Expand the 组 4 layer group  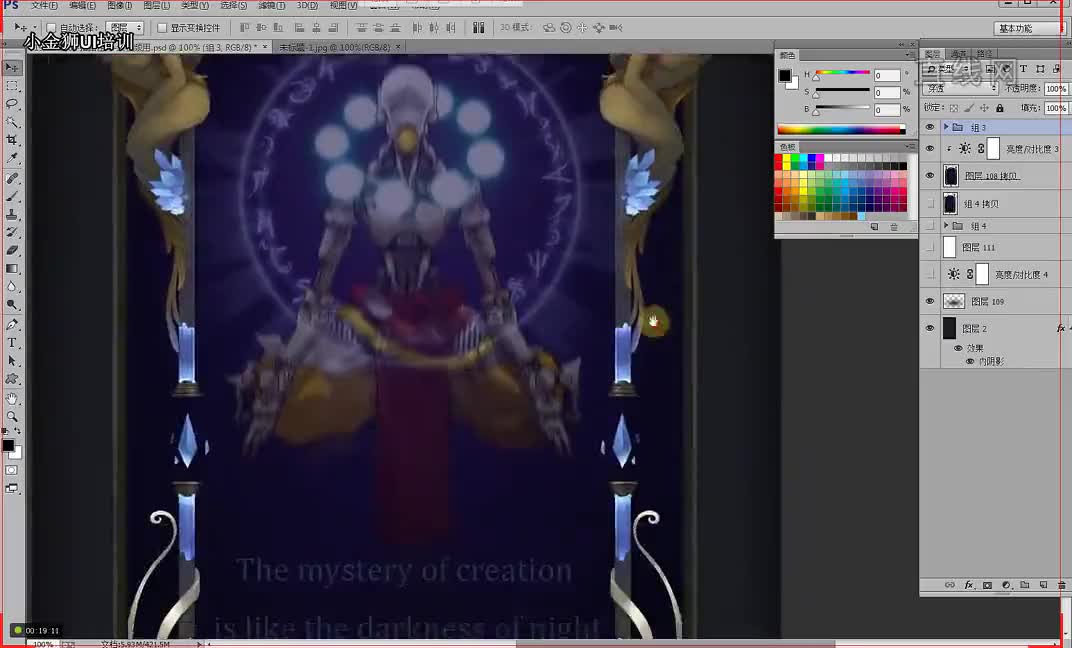(x=946, y=226)
